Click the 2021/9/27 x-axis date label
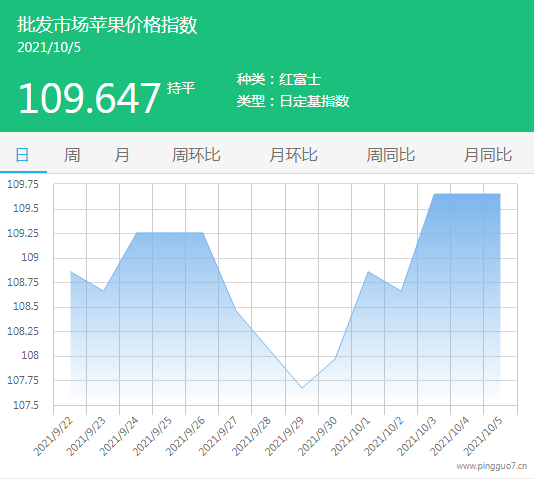Viewport: 534px width, 479px height. click(218, 436)
